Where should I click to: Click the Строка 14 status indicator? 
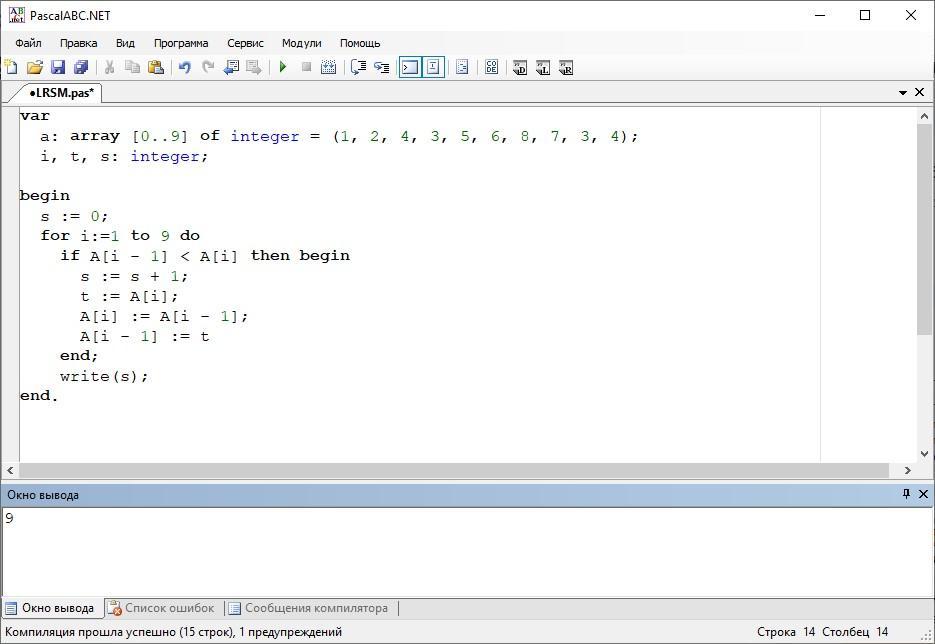pos(786,631)
